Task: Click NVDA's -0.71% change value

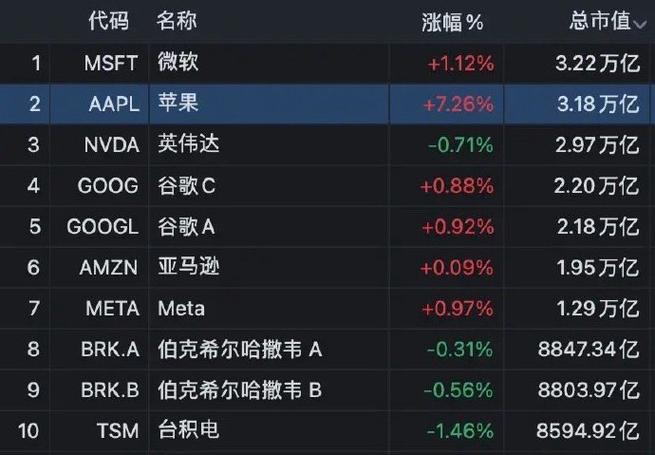Action: 460,145
